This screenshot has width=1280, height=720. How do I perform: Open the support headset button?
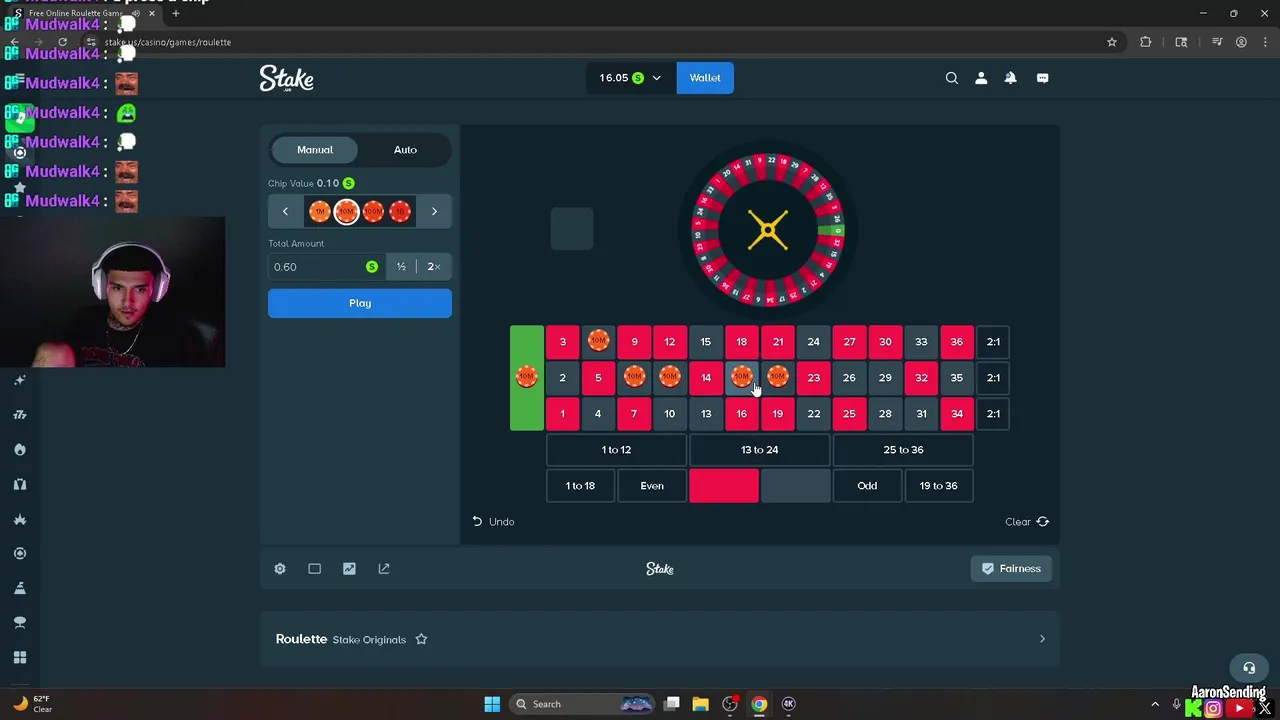coord(1249,668)
